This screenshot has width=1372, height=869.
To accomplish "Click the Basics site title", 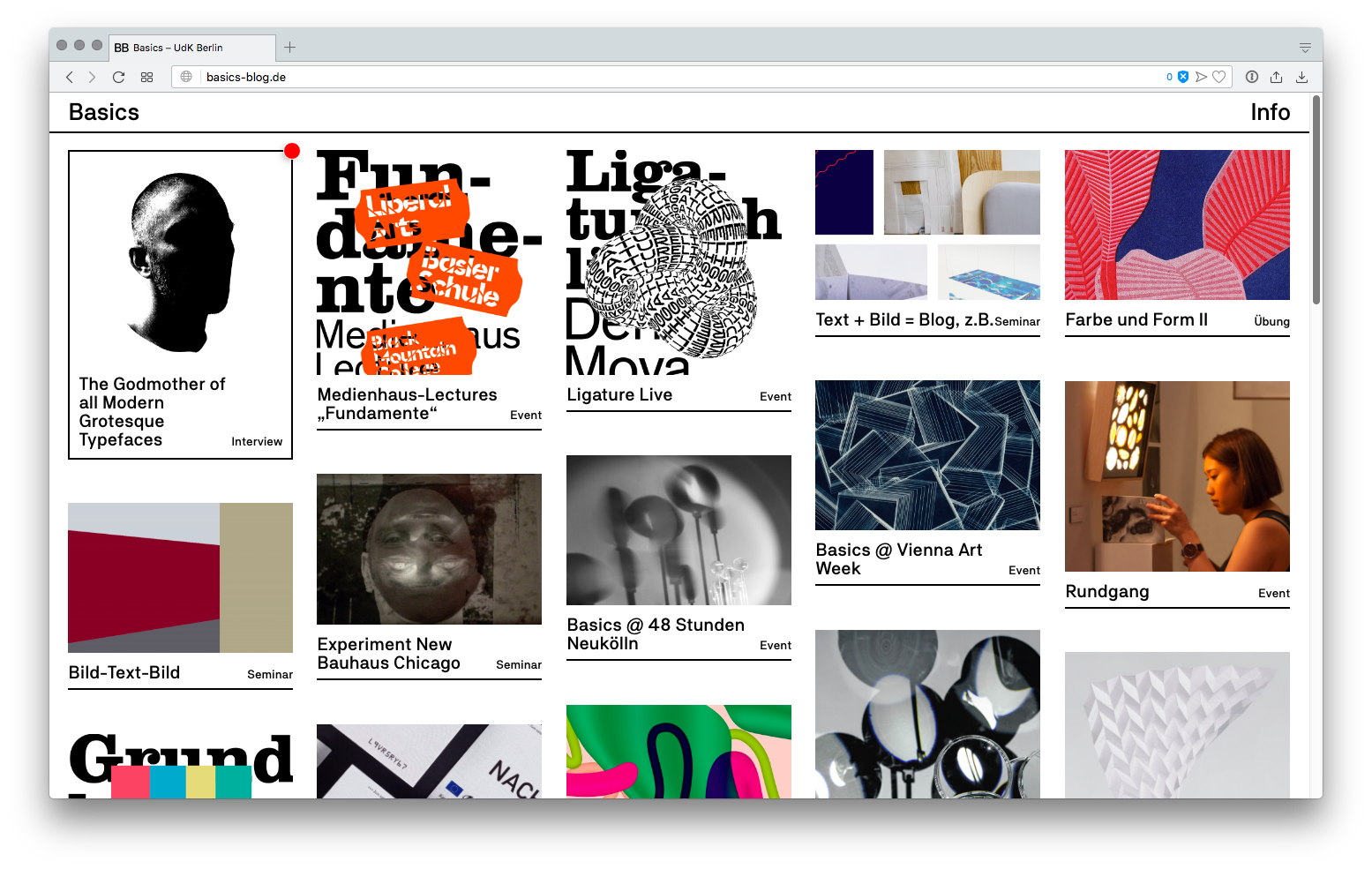I will (104, 112).
